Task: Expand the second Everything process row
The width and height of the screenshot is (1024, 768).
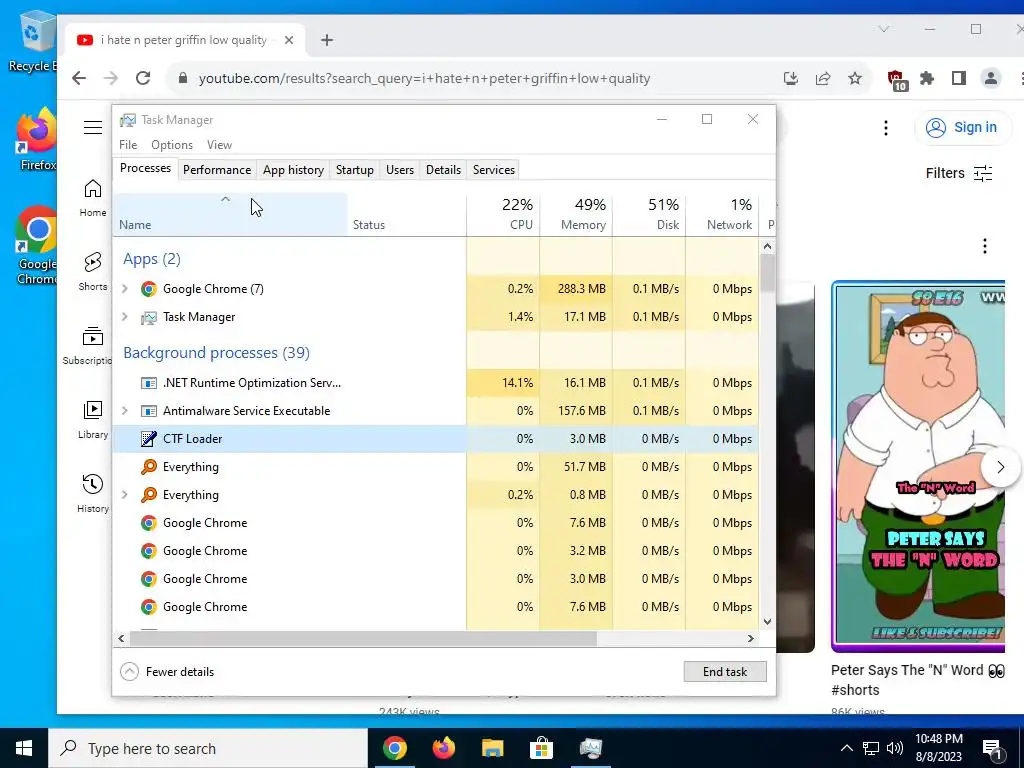Action: 125,495
